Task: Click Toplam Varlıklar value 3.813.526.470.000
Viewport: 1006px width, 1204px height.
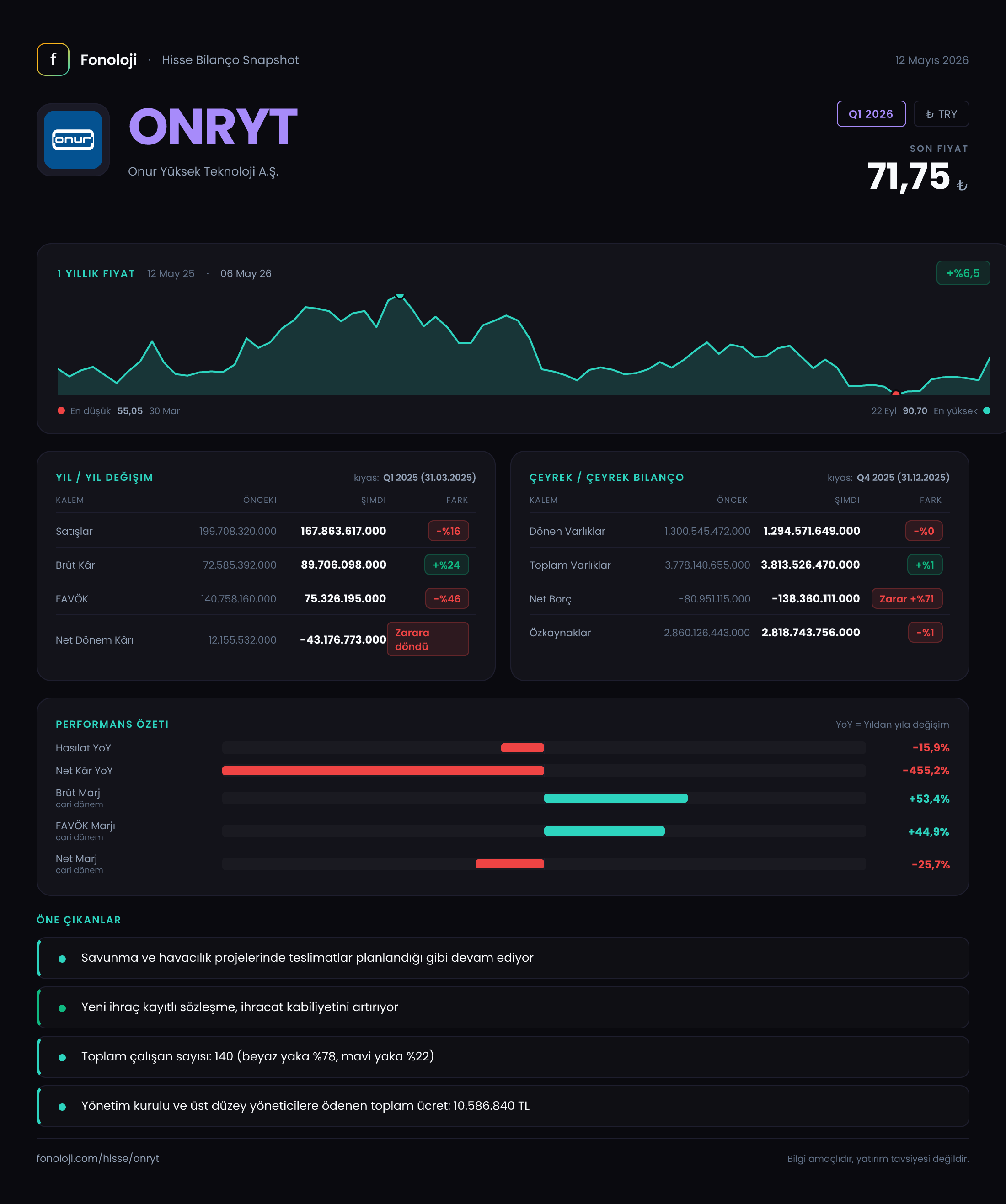Action: click(x=810, y=565)
